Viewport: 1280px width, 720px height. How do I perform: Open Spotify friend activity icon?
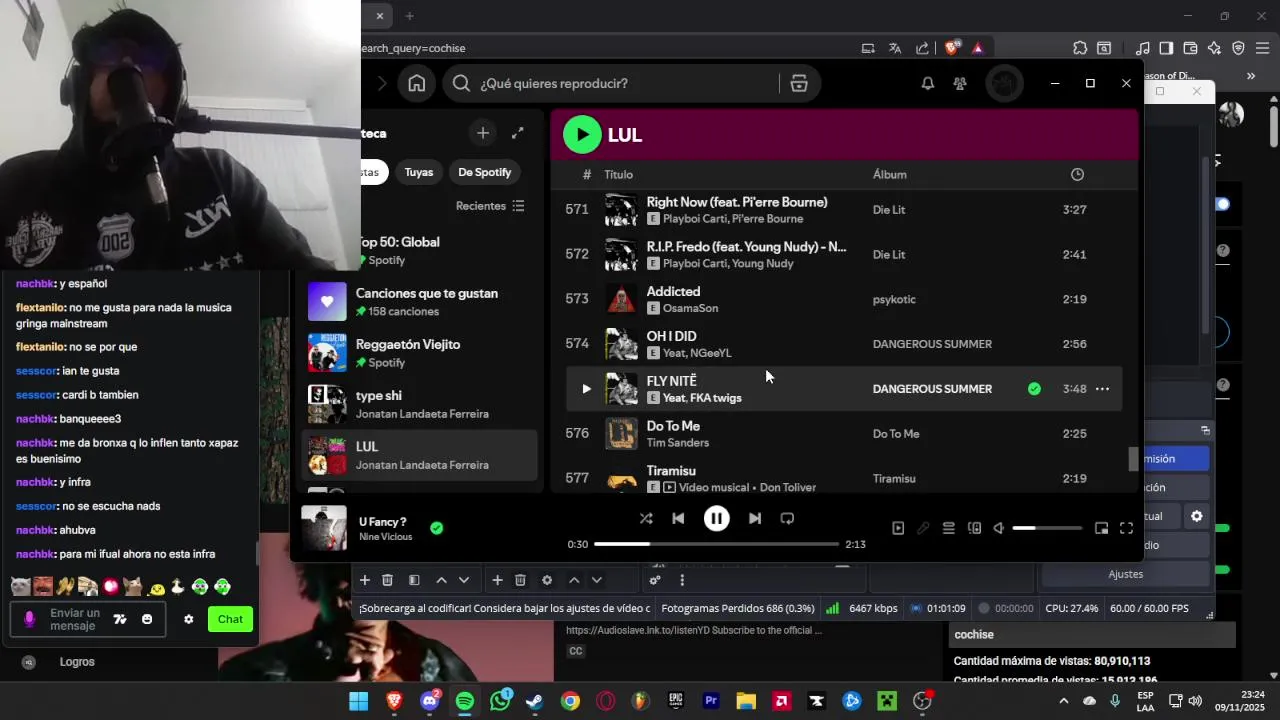960,84
